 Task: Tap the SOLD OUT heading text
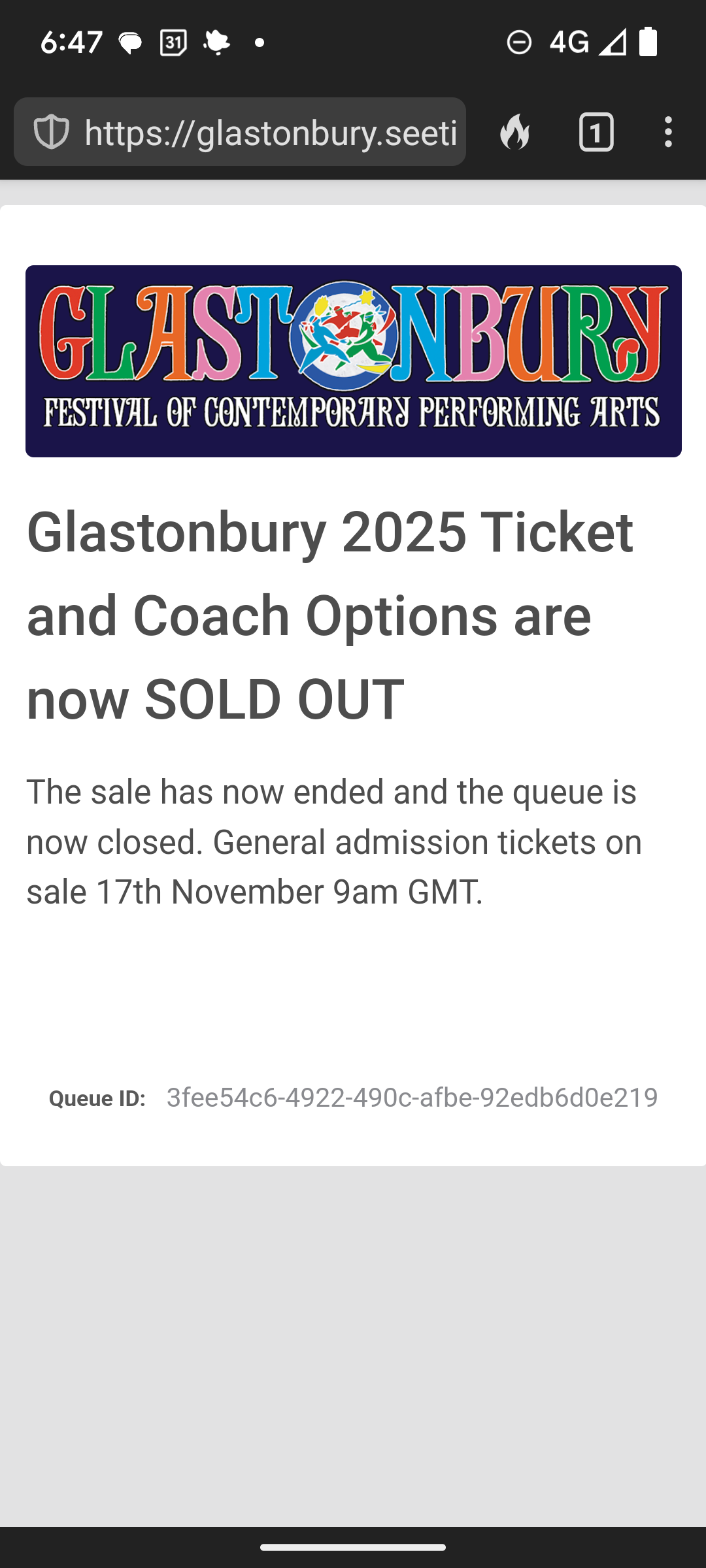(x=329, y=615)
